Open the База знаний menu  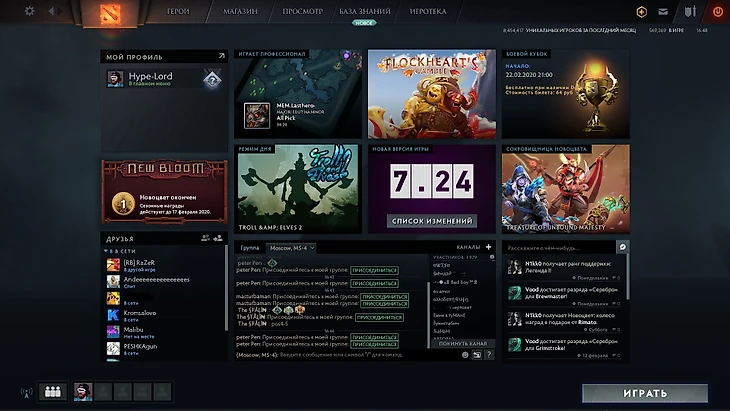[x=365, y=11]
